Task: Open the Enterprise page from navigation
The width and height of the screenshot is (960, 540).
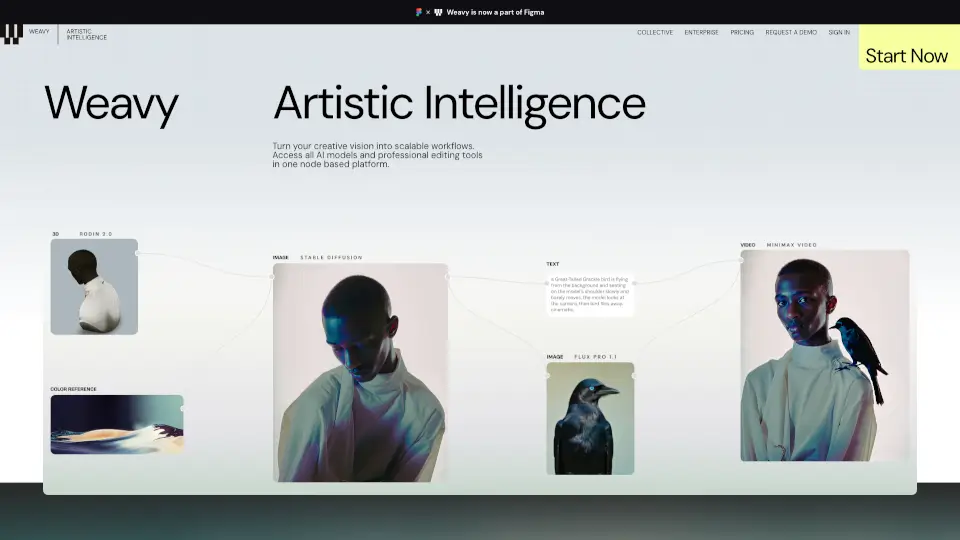Action: coord(701,32)
